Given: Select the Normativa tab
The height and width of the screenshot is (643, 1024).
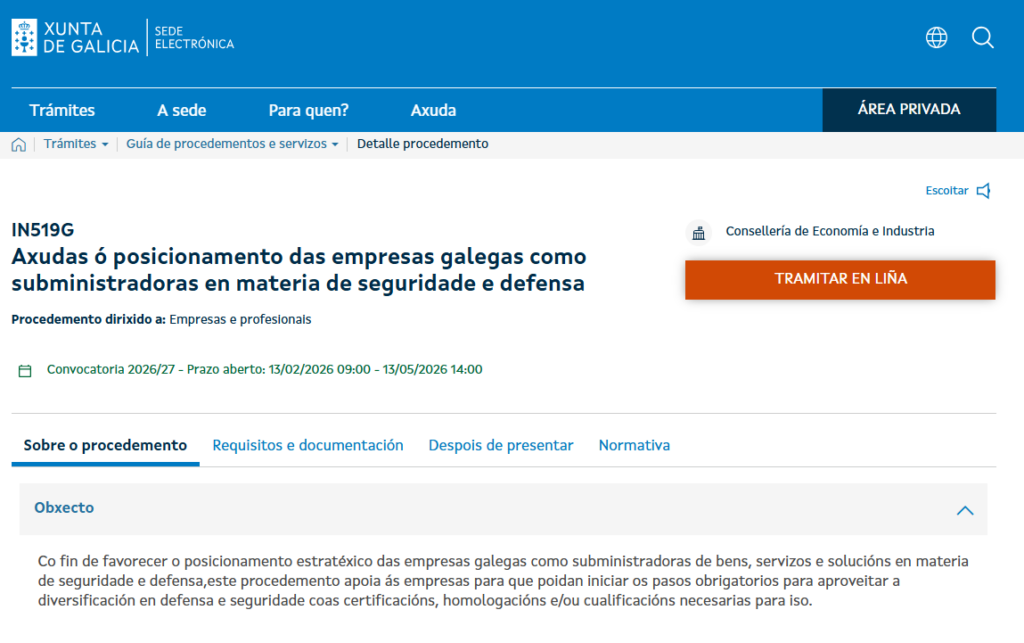Looking at the screenshot, I should (634, 445).
